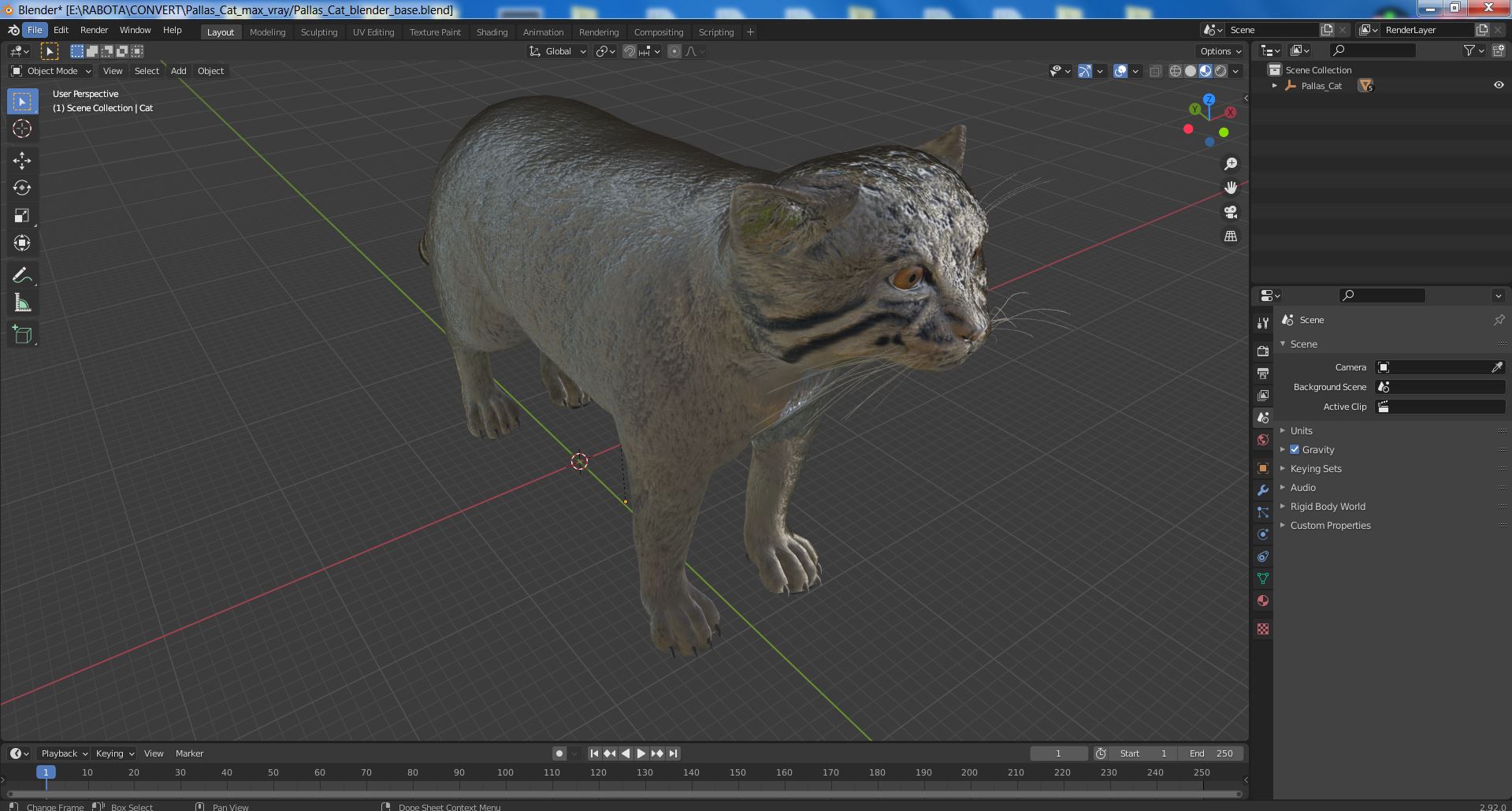Open the Render properties tab
Image resolution: width=1512 pixels, height=811 pixels.
point(1263,352)
